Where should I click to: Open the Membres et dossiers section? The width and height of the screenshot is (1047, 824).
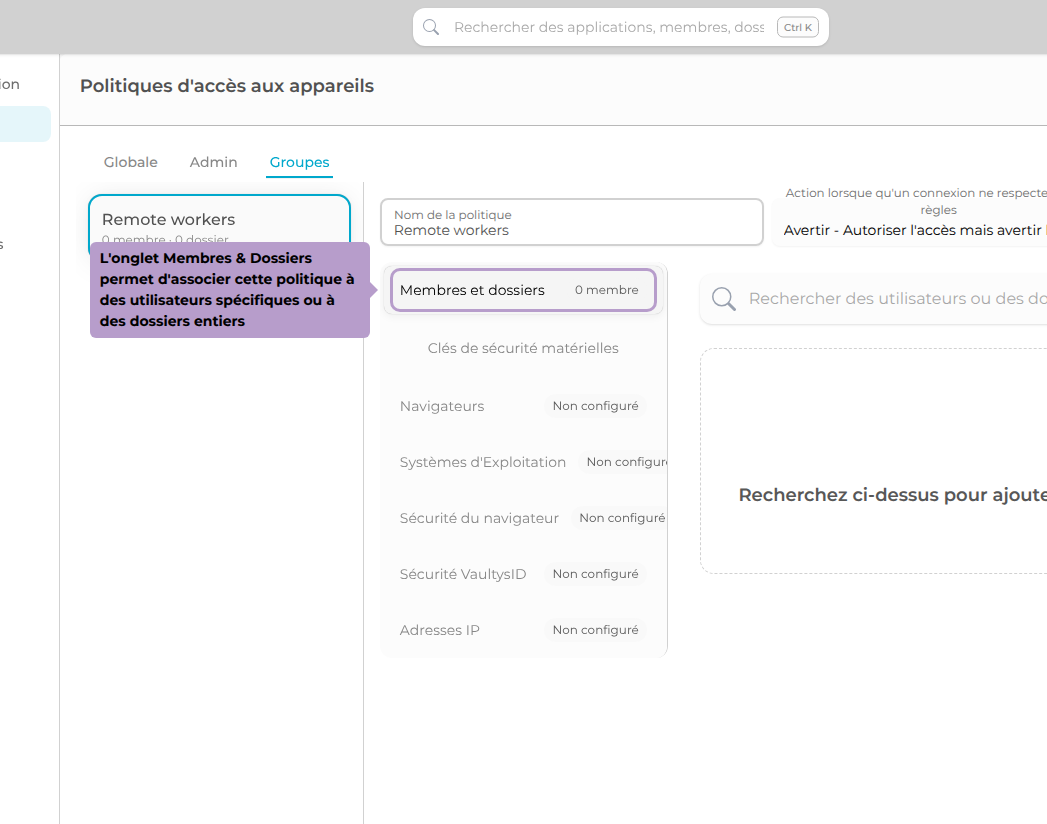(524, 290)
